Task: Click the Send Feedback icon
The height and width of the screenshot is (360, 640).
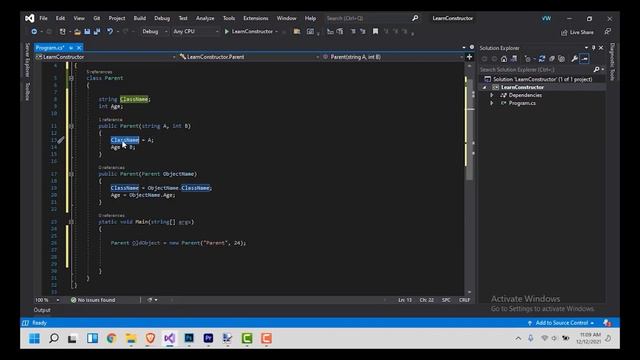Action: click(x=608, y=31)
